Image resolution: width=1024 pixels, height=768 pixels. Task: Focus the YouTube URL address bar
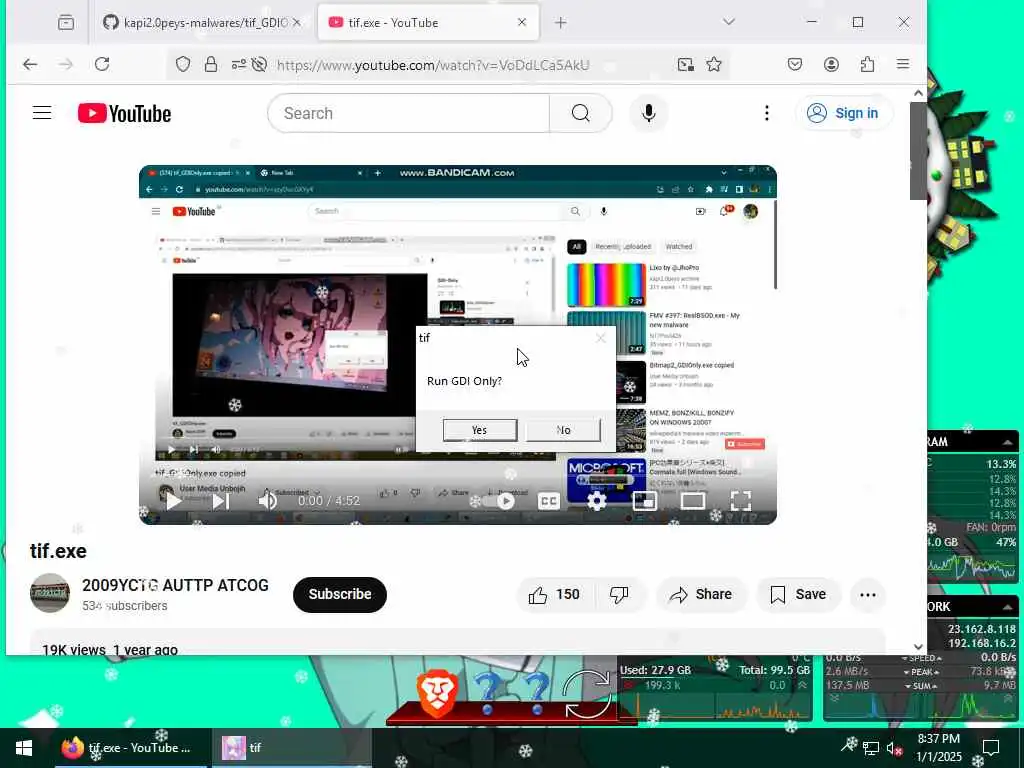point(433,65)
